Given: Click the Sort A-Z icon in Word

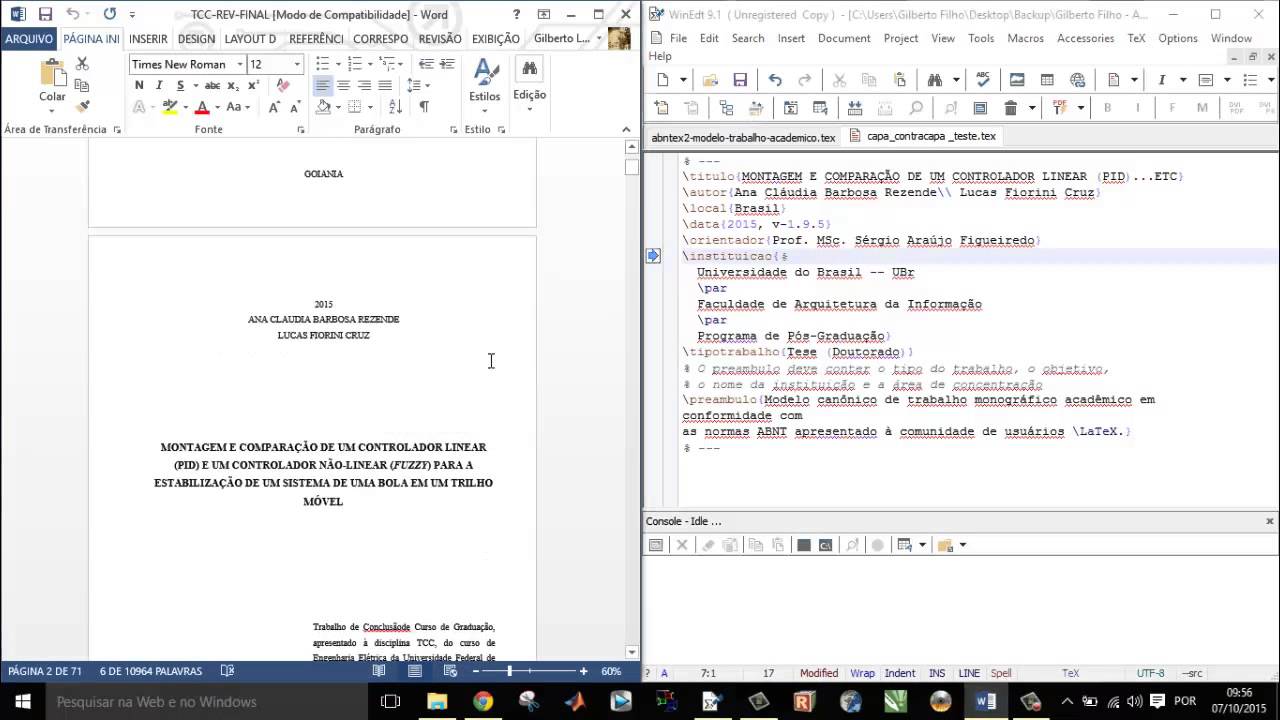Looking at the screenshot, I should [395, 107].
